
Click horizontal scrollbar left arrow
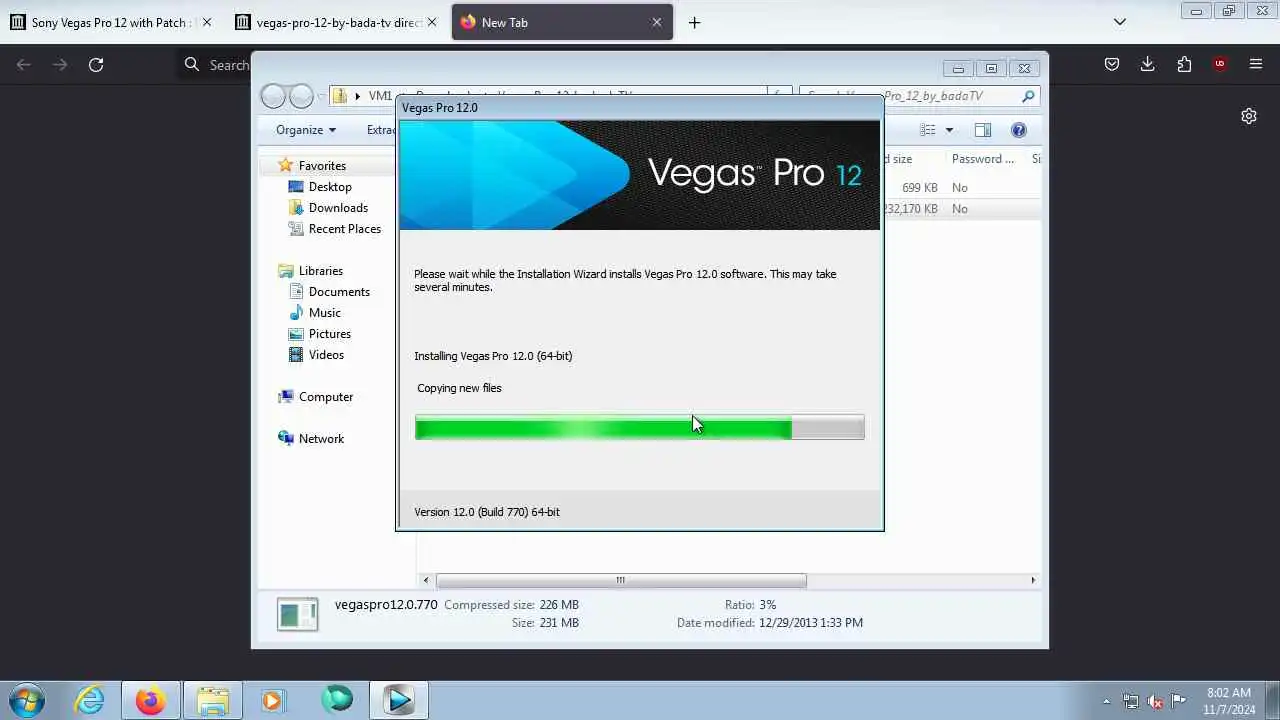426,580
